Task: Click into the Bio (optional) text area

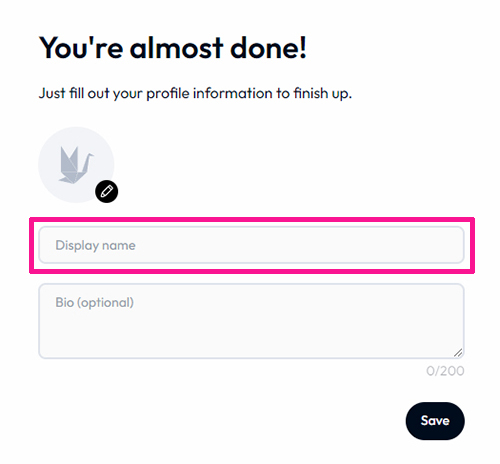Action: pos(251,321)
